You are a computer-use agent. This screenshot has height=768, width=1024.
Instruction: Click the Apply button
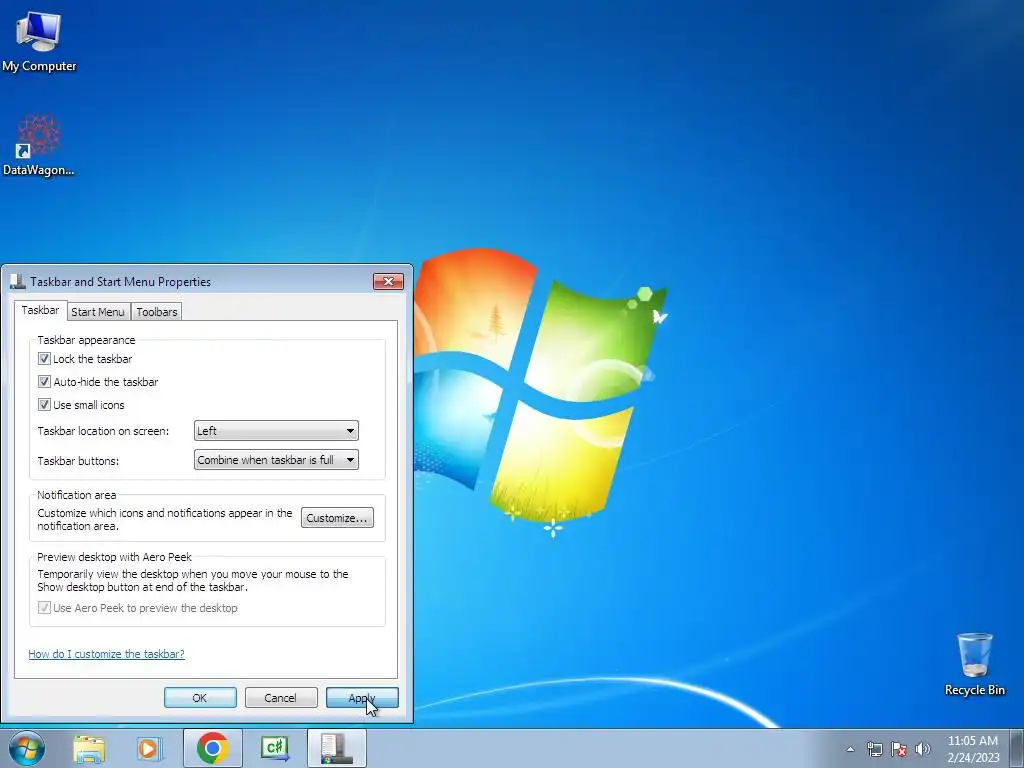click(362, 697)
